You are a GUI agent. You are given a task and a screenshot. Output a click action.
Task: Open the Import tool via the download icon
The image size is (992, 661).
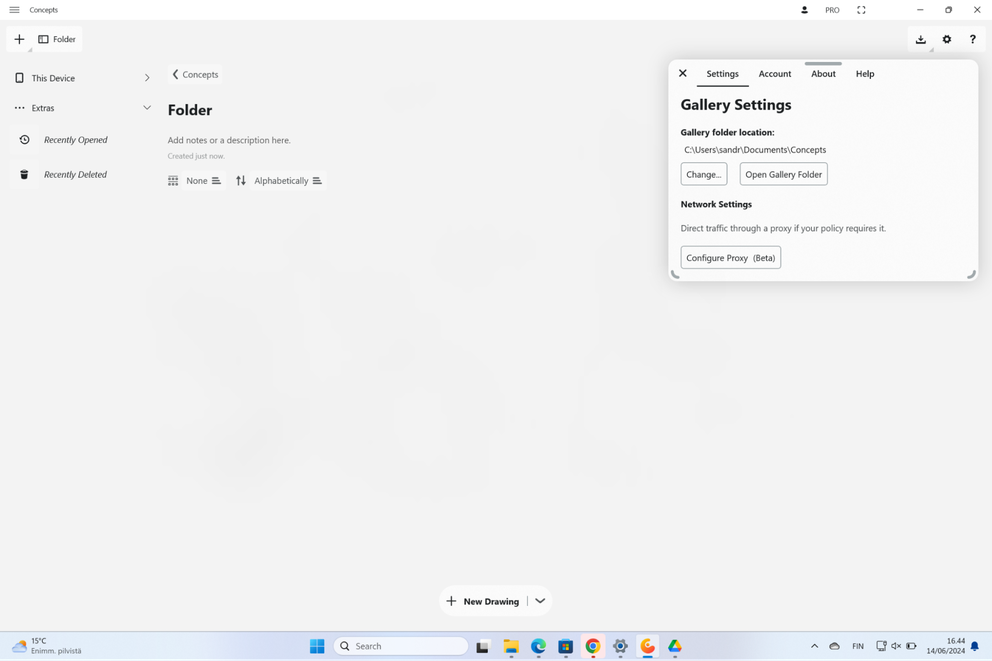pyautogui.click(x=920, y=39)
